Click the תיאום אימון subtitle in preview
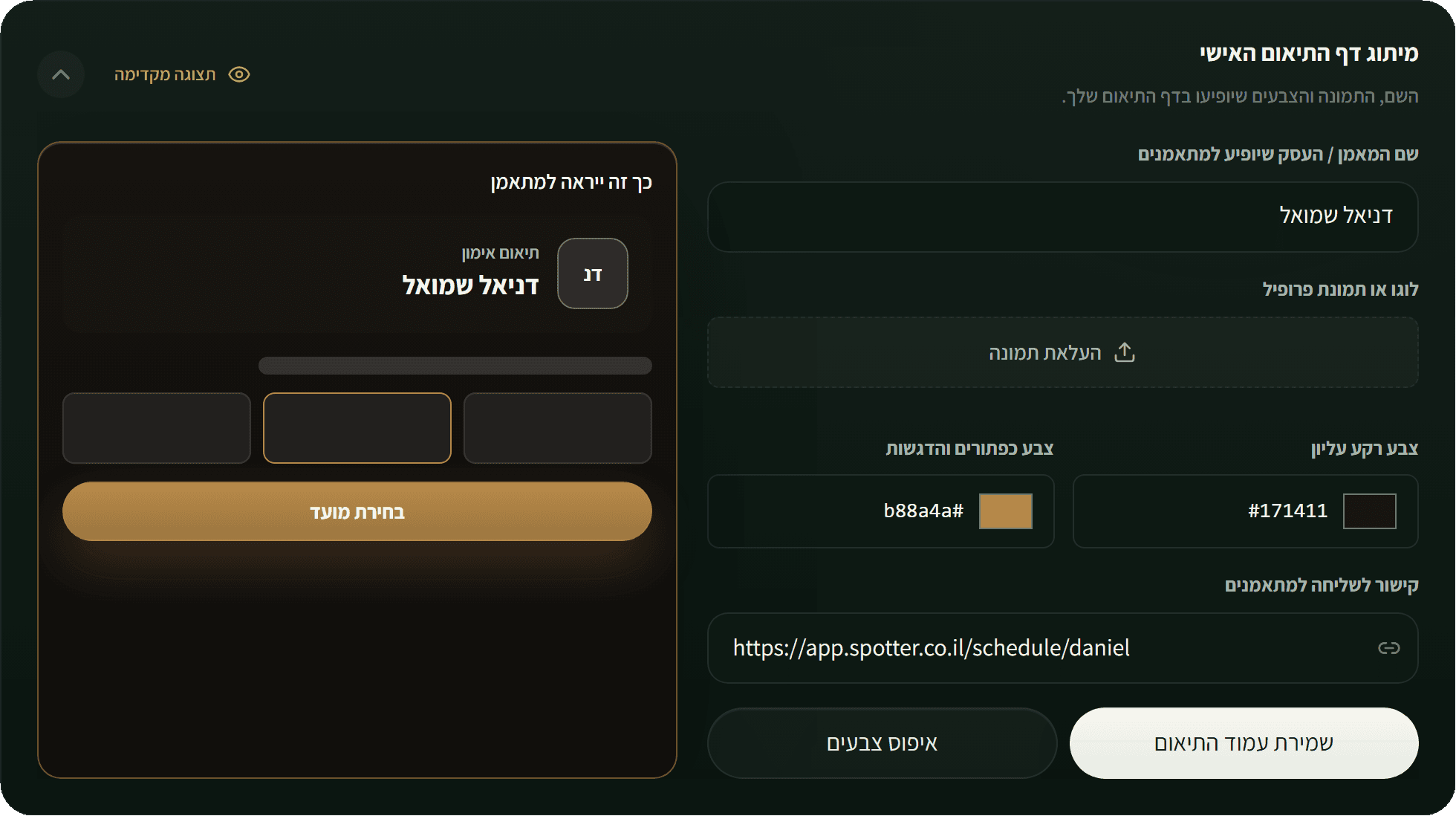 501,253
